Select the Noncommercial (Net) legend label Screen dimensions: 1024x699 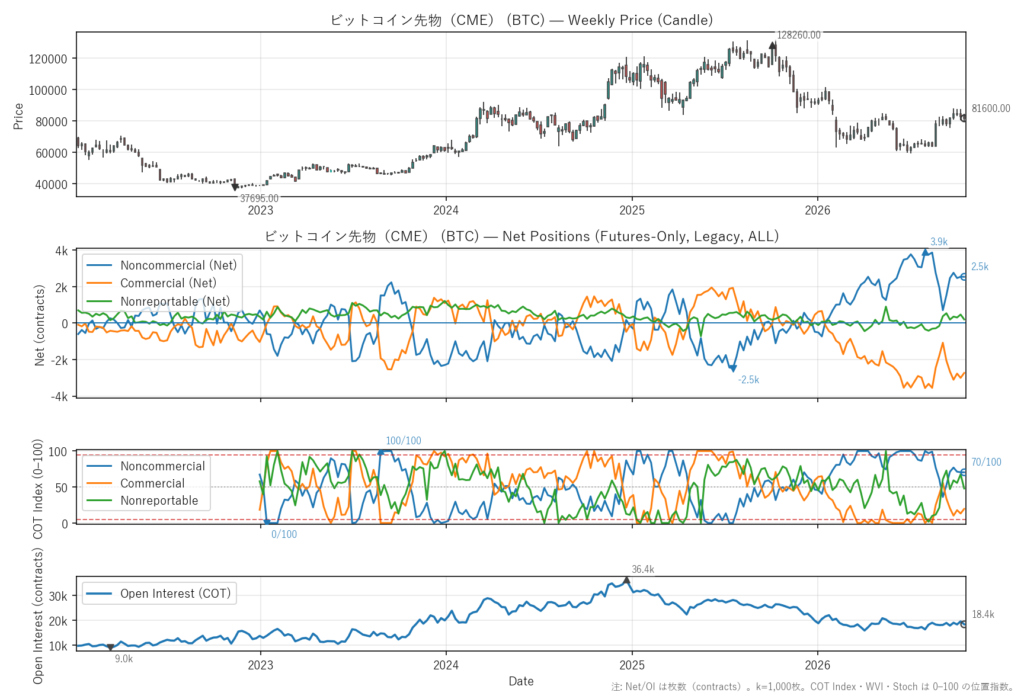tap(178, 265)
